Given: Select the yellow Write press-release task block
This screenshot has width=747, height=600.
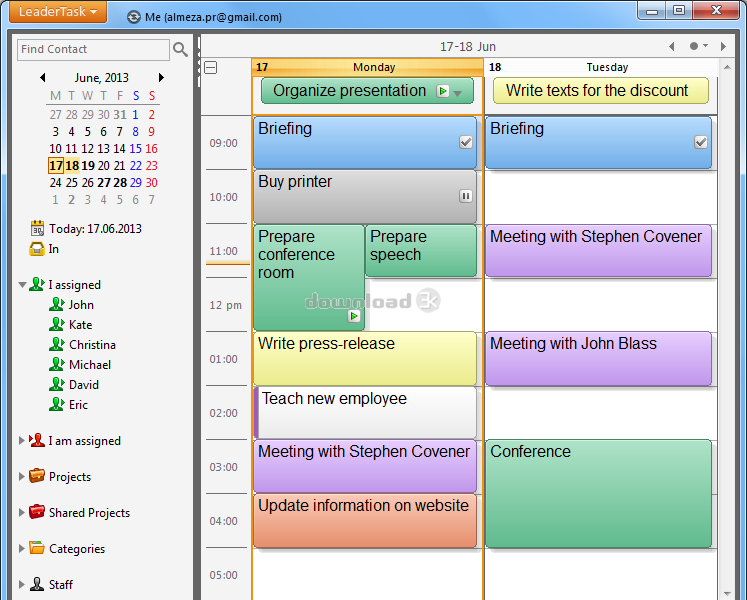Looking at the screenshot, I should [364, 359].
